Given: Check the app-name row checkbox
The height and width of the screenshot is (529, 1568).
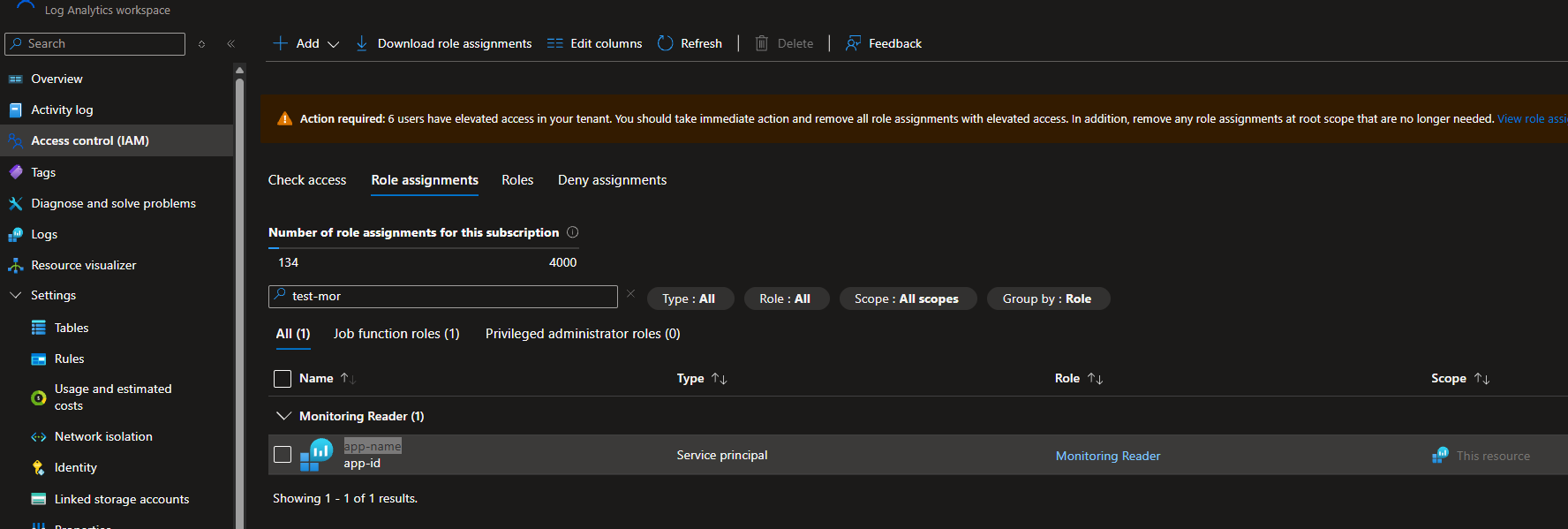Looking at the screenshot, I should pos(283,454).
